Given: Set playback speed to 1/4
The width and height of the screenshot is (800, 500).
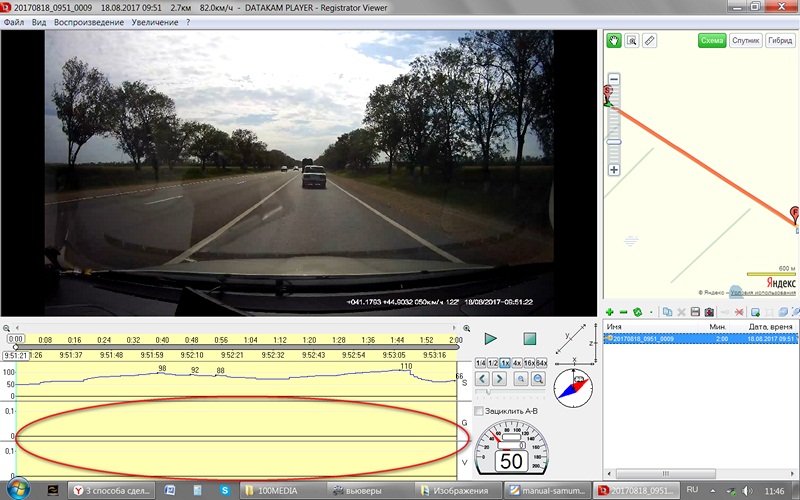Looking at the screenshot, I should pyautogui.click(x=481, y=362).
